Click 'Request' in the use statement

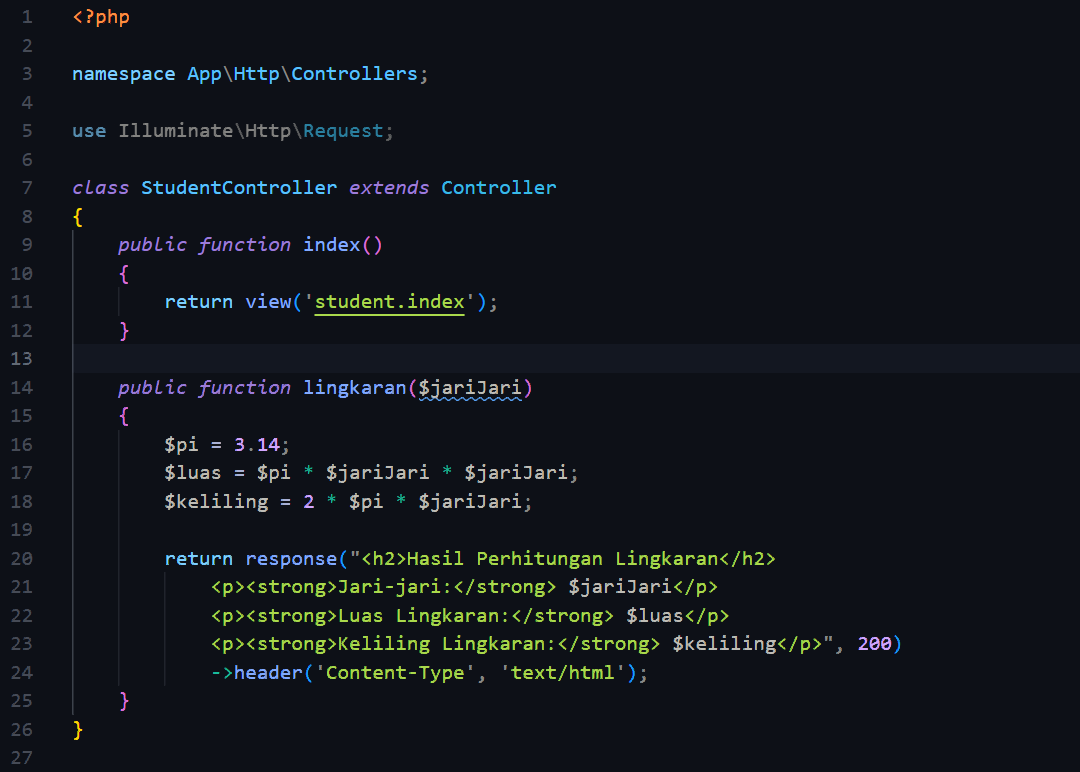[x=343, y=131]
